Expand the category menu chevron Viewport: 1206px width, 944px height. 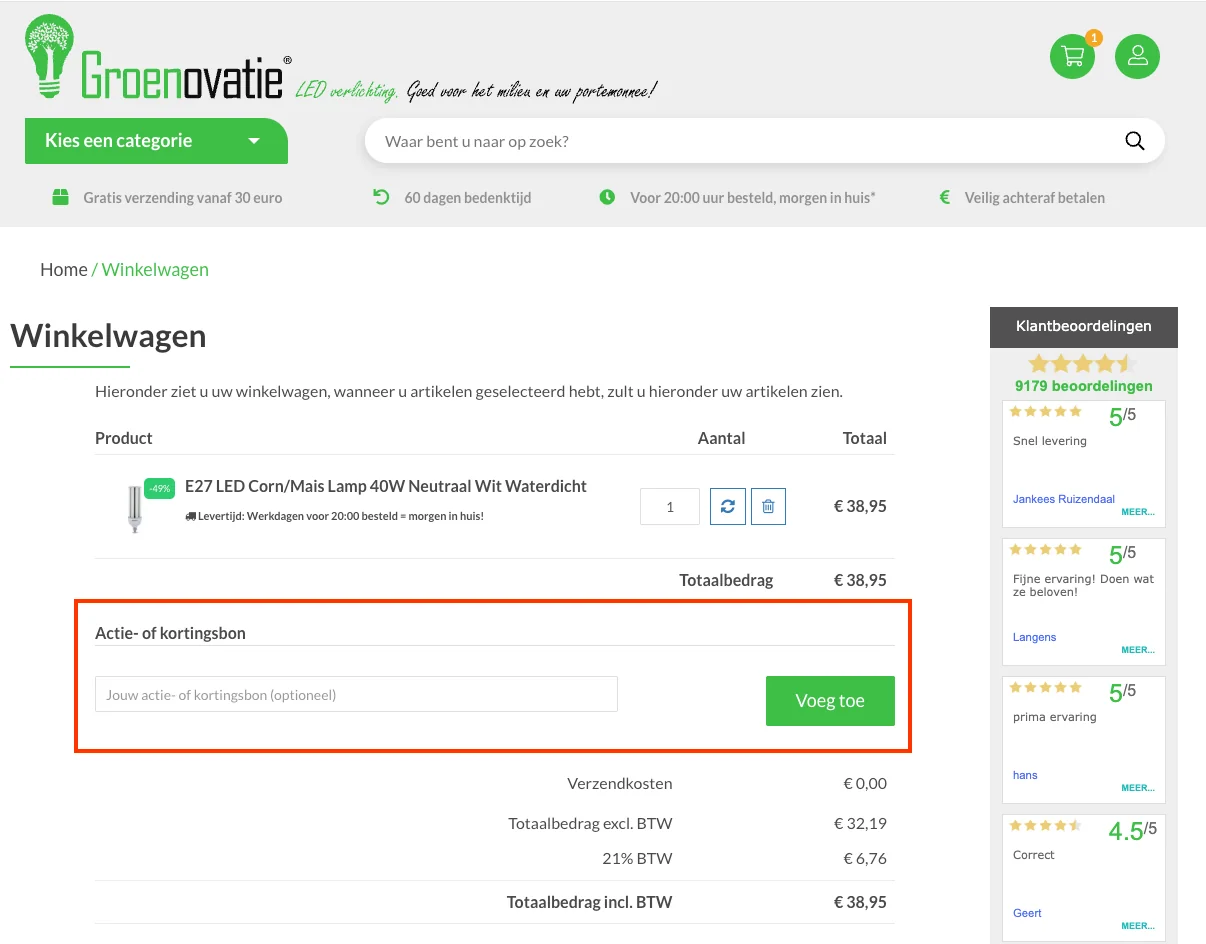click(254, 140)
